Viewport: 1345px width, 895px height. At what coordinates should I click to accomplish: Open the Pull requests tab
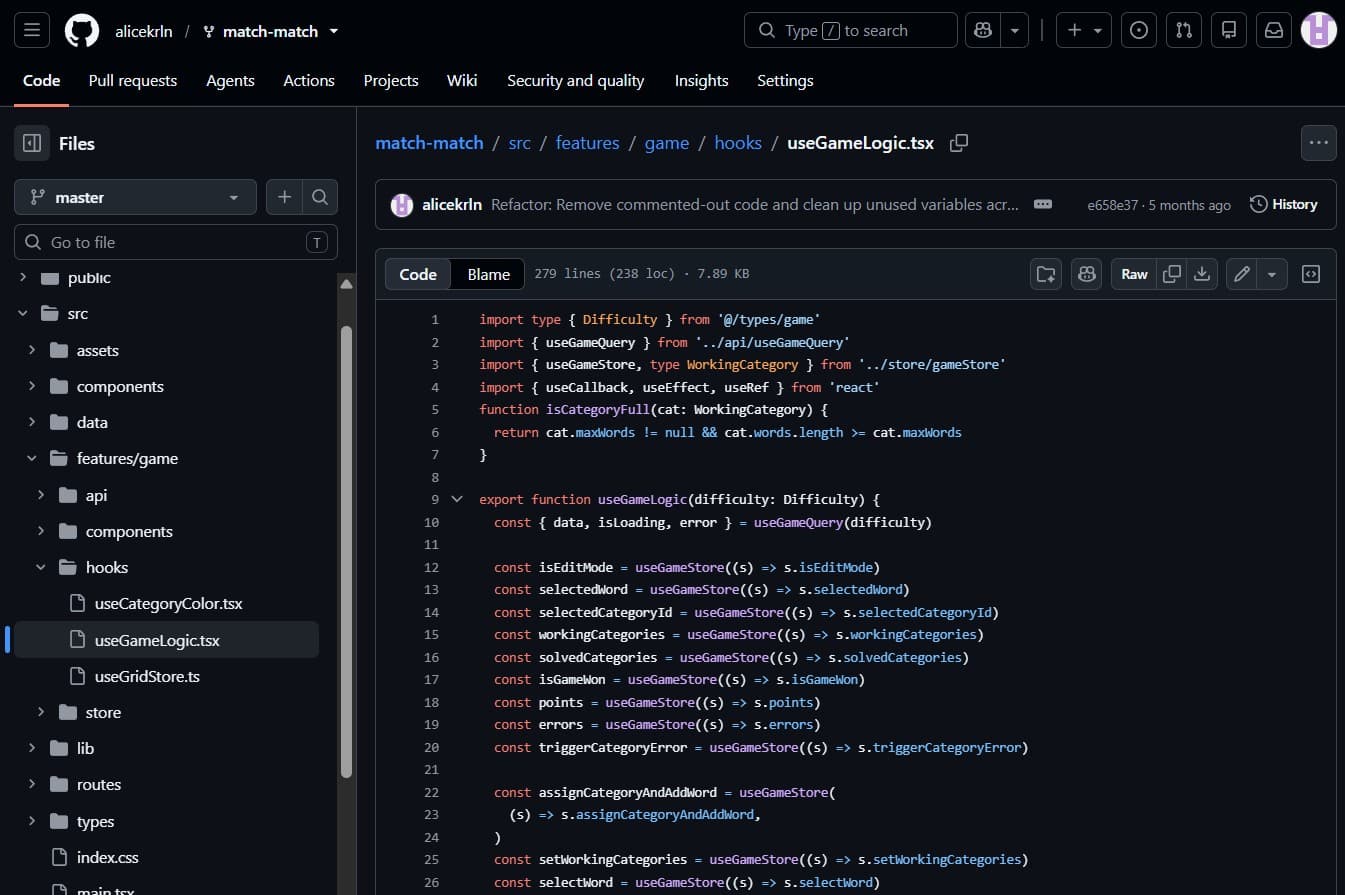(133, 81)
